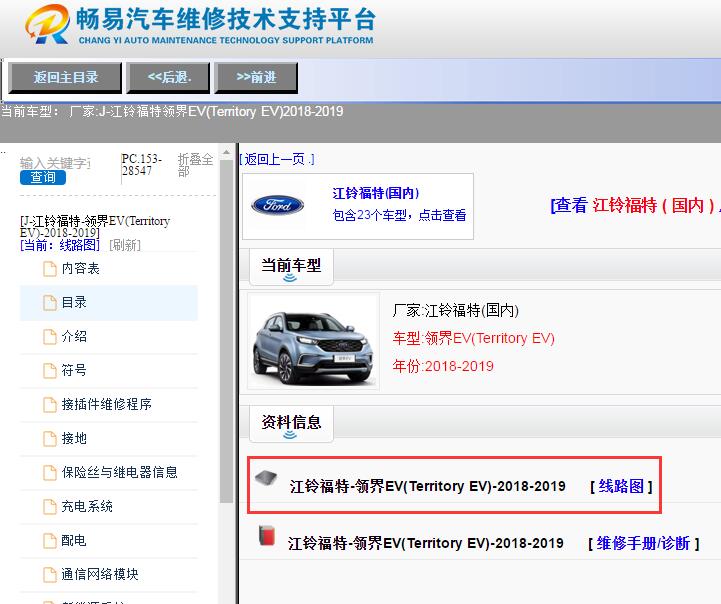Image resolution: width=721 pixels, height=604 pixels.
Task: Open the 目录 tree item
Action: tap(74, 302)
